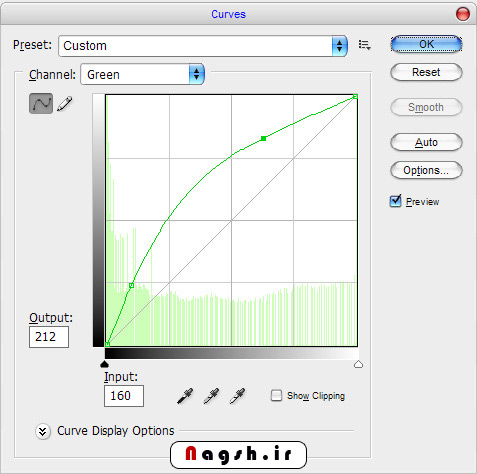Image resolution: width=477 pixels, height=474 pixels.
Task: Pick the black point eyedropper
Action: coord(185,396)
